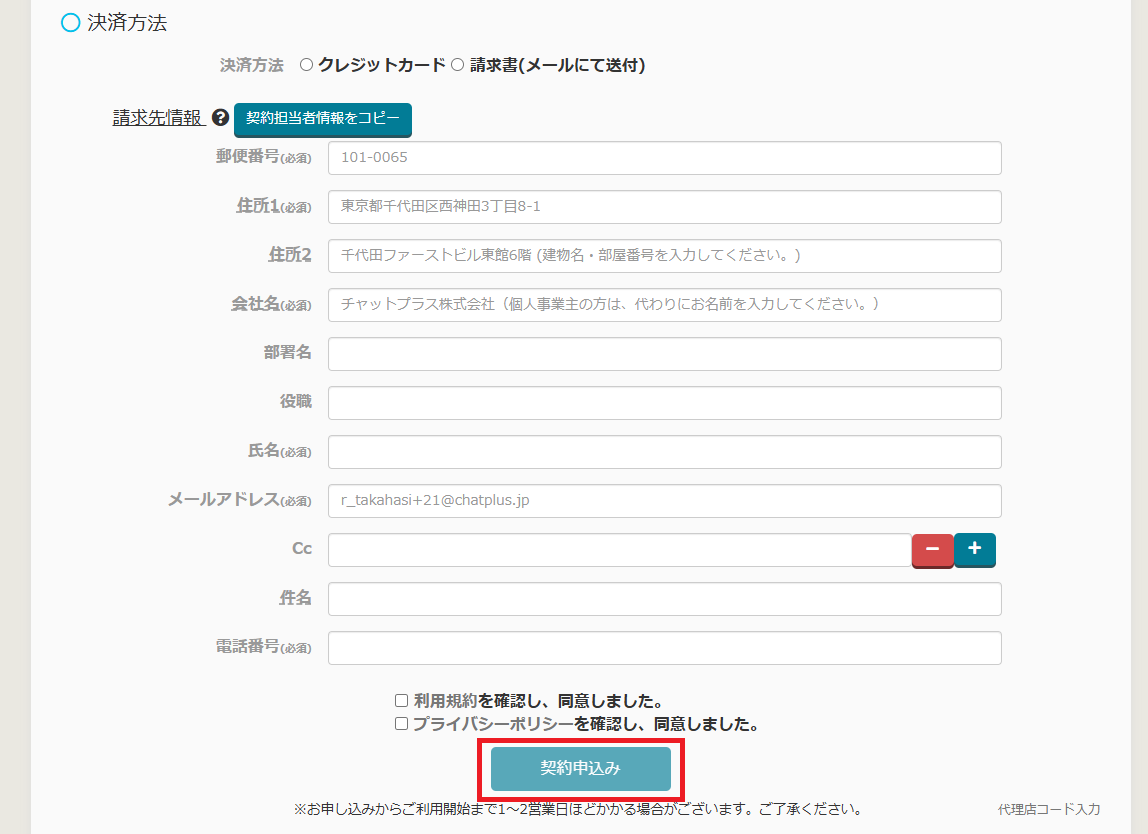Click the メールアドレス input field
The height and width of the screenshot is (834, 1148).
coord(664,501)
